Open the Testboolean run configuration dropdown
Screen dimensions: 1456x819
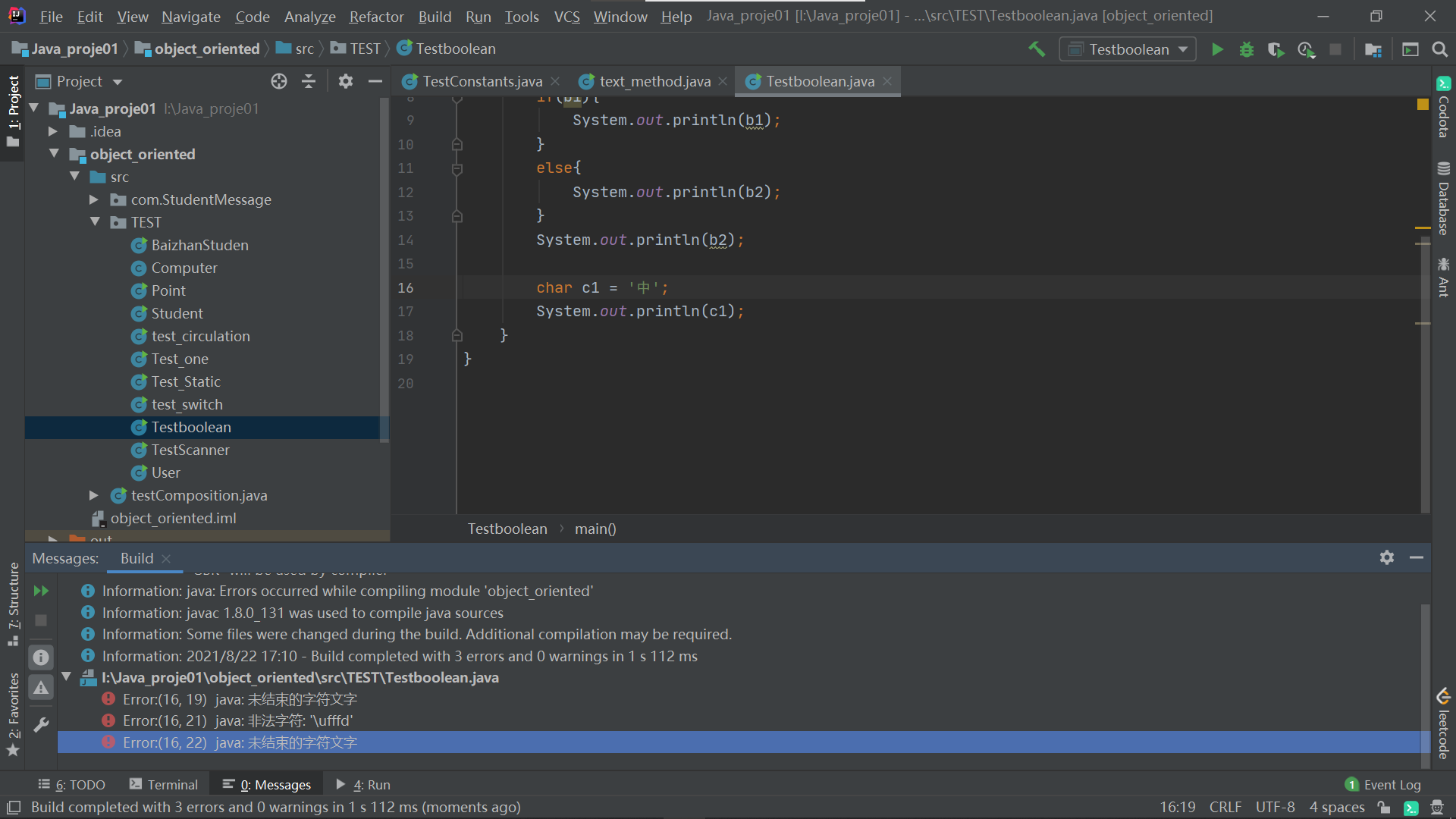1128,49
